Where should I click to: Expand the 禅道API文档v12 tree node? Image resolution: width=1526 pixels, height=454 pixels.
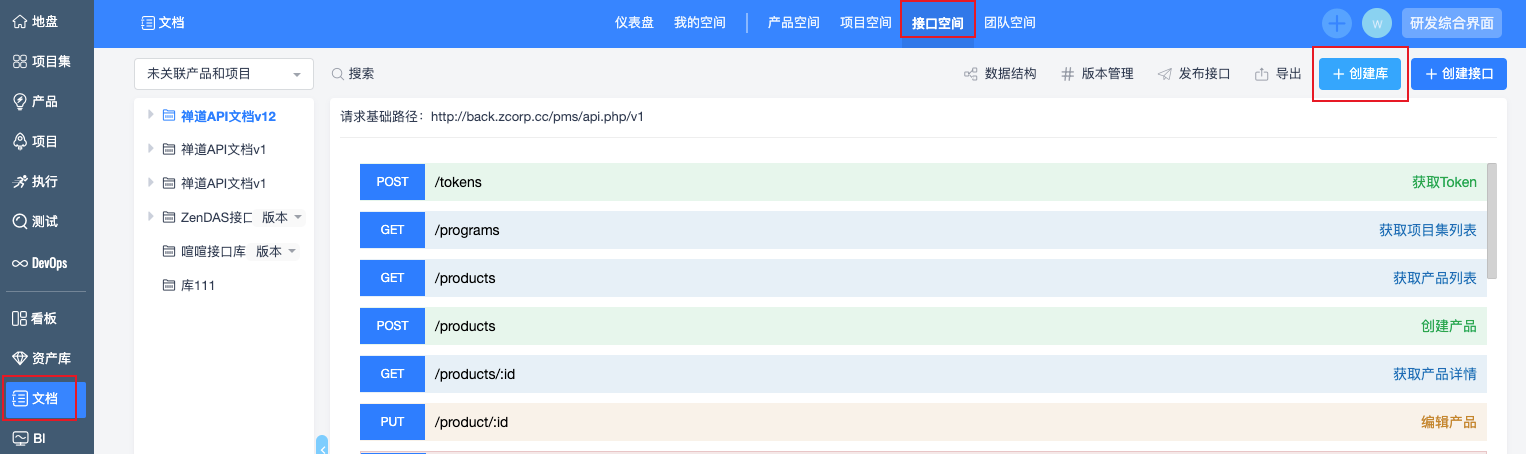[x=151, y=115]
